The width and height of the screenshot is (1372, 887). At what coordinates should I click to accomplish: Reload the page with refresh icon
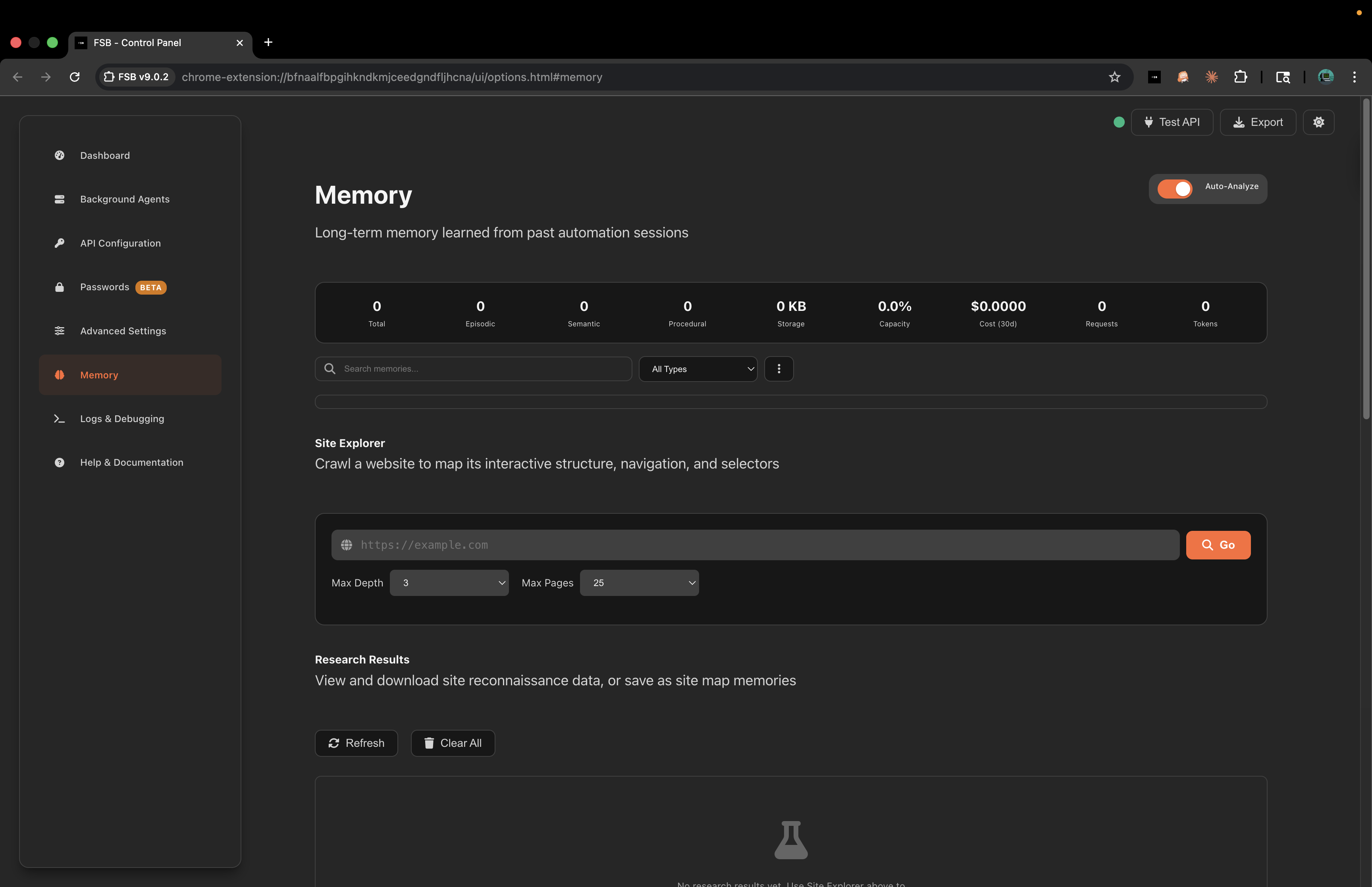click(75, 77)
